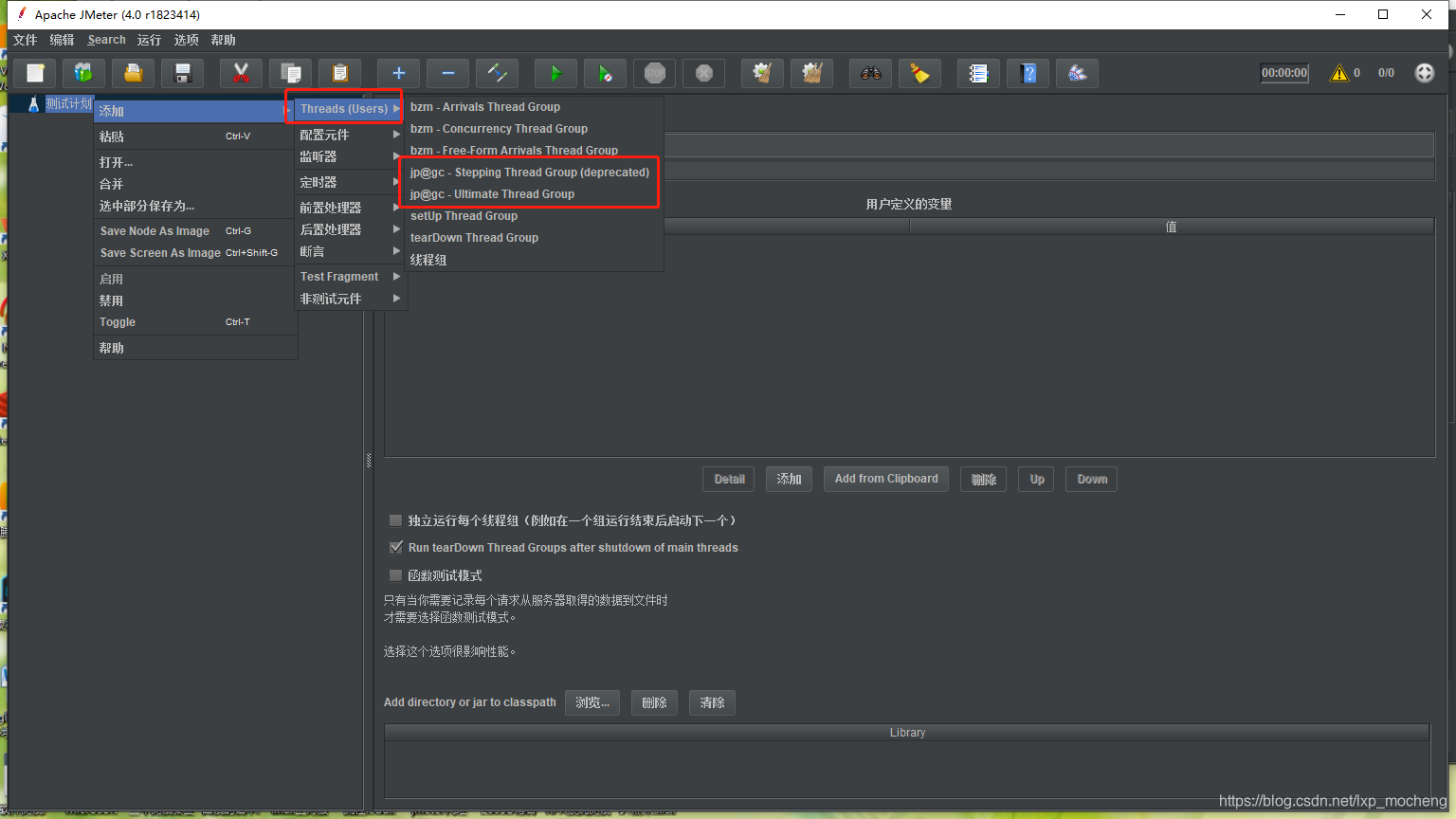Click the Copy icon in toolbar
The height and width of the screenshot is (819, 1456).
(290, 73)
